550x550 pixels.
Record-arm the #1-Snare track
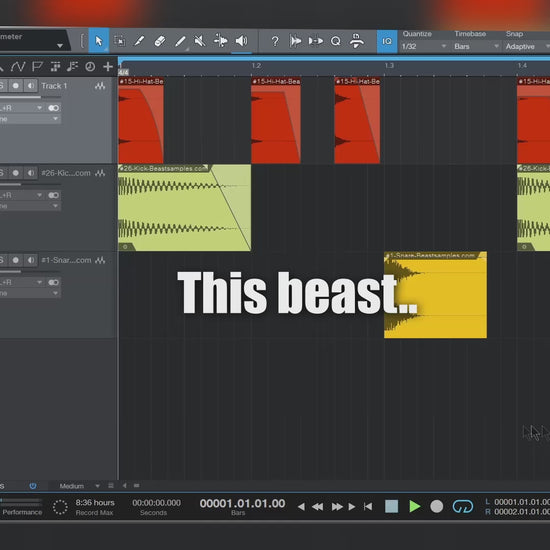coord(15,260)
